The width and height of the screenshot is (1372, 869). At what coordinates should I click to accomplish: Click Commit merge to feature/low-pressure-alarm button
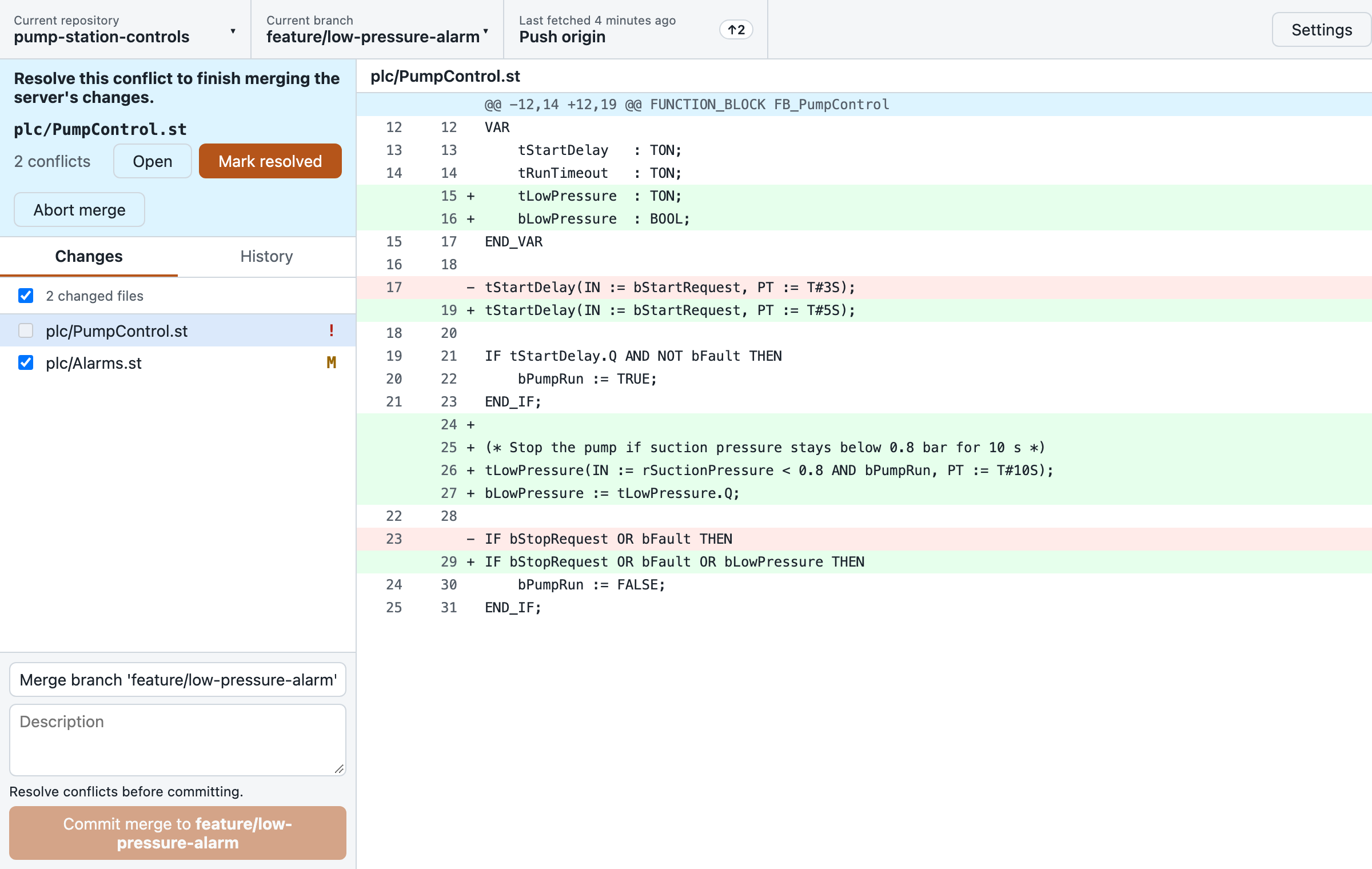pyautogui.click(x=178, y=833)
